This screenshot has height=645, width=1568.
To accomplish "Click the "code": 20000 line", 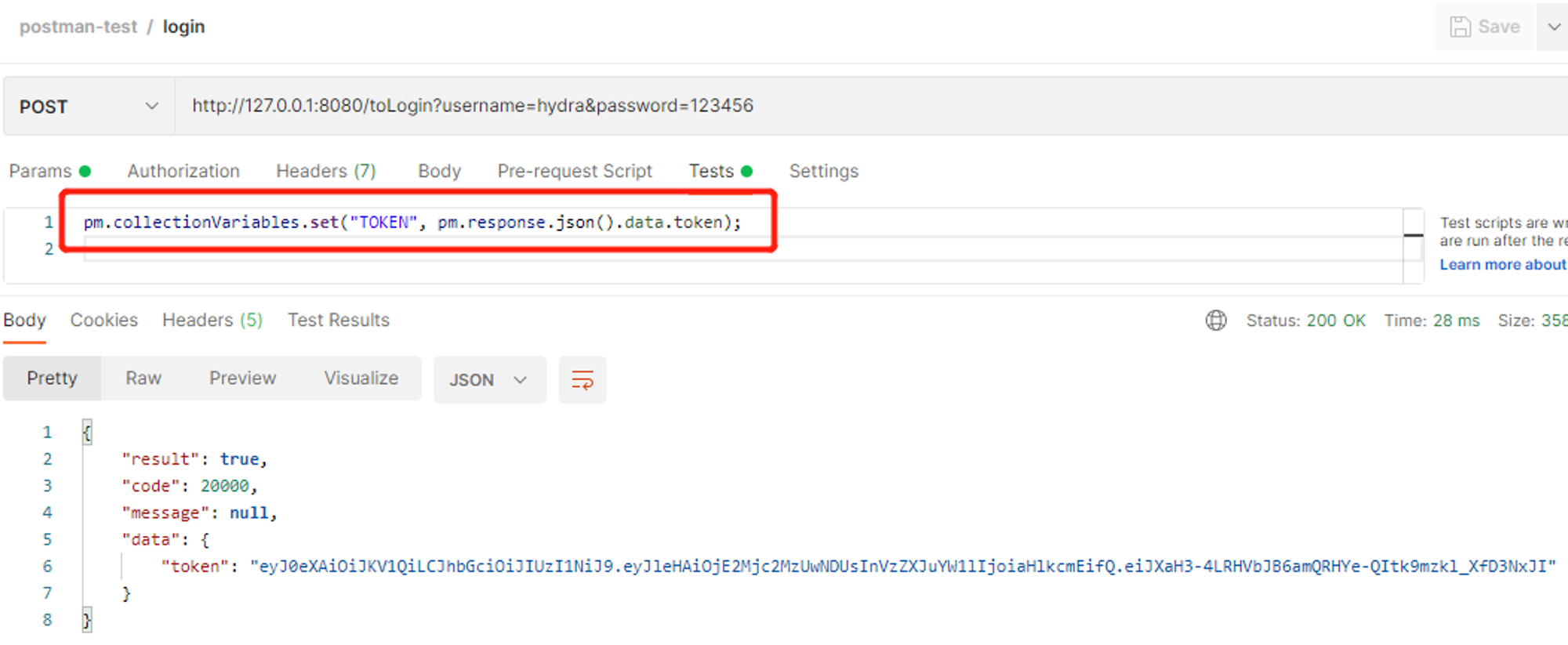I will (x=190, y=486).
